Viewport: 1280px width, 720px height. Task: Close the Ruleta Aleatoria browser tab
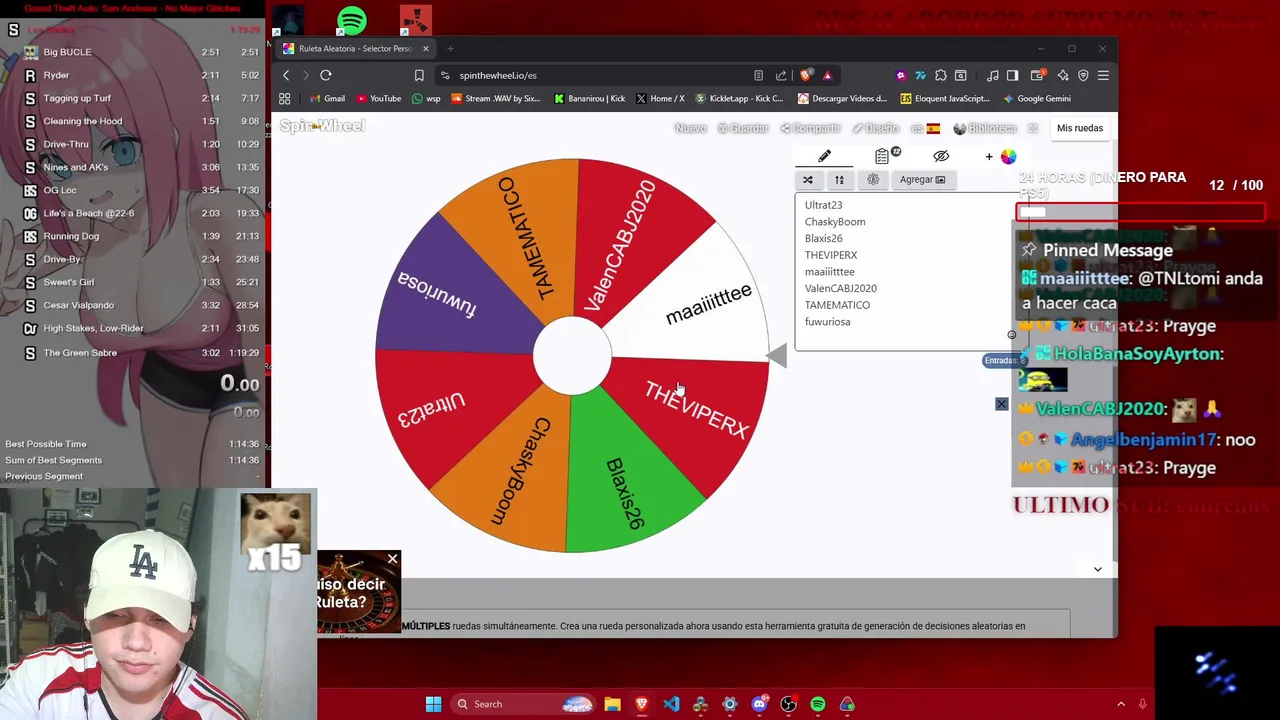coord(425,48)
